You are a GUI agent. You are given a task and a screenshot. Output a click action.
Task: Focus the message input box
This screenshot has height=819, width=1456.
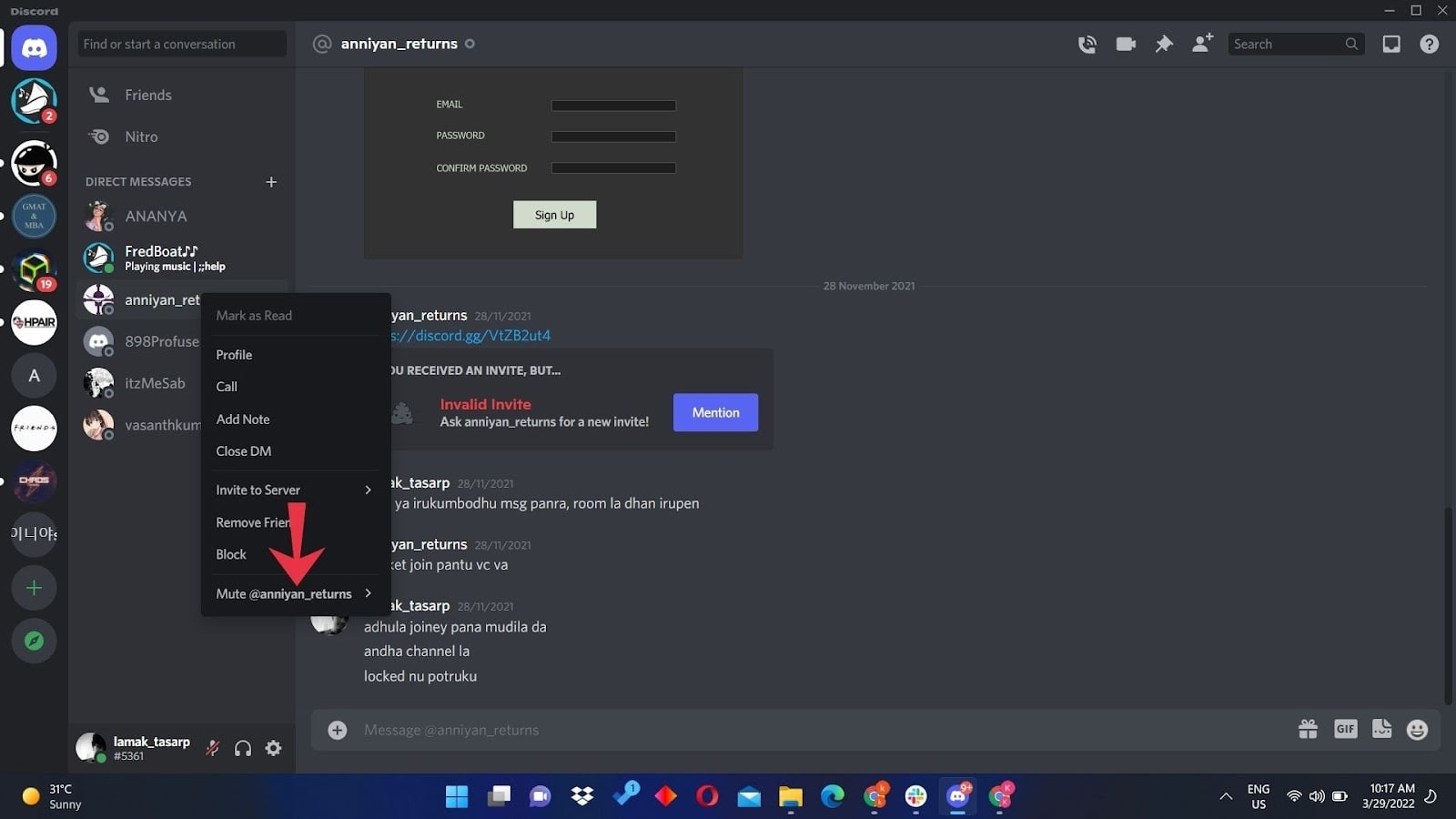tap(819, 730)
